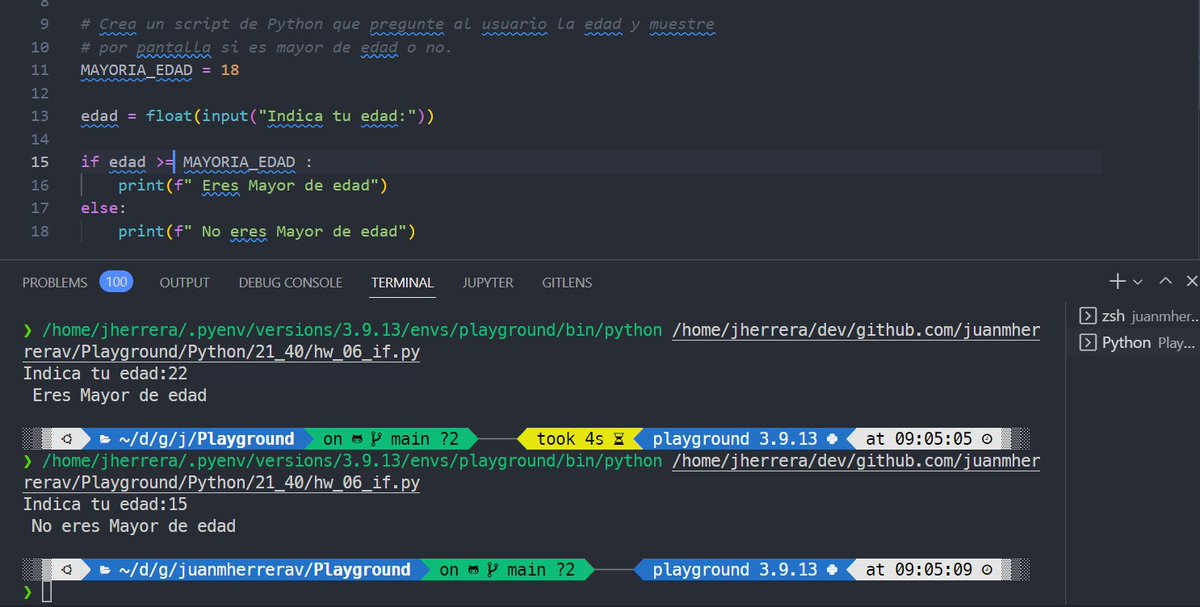Image resolution: width=1200 pixels, height=607 pixels.
Task: Click the number 18 assigned on line 11
Action: point(229,70)
